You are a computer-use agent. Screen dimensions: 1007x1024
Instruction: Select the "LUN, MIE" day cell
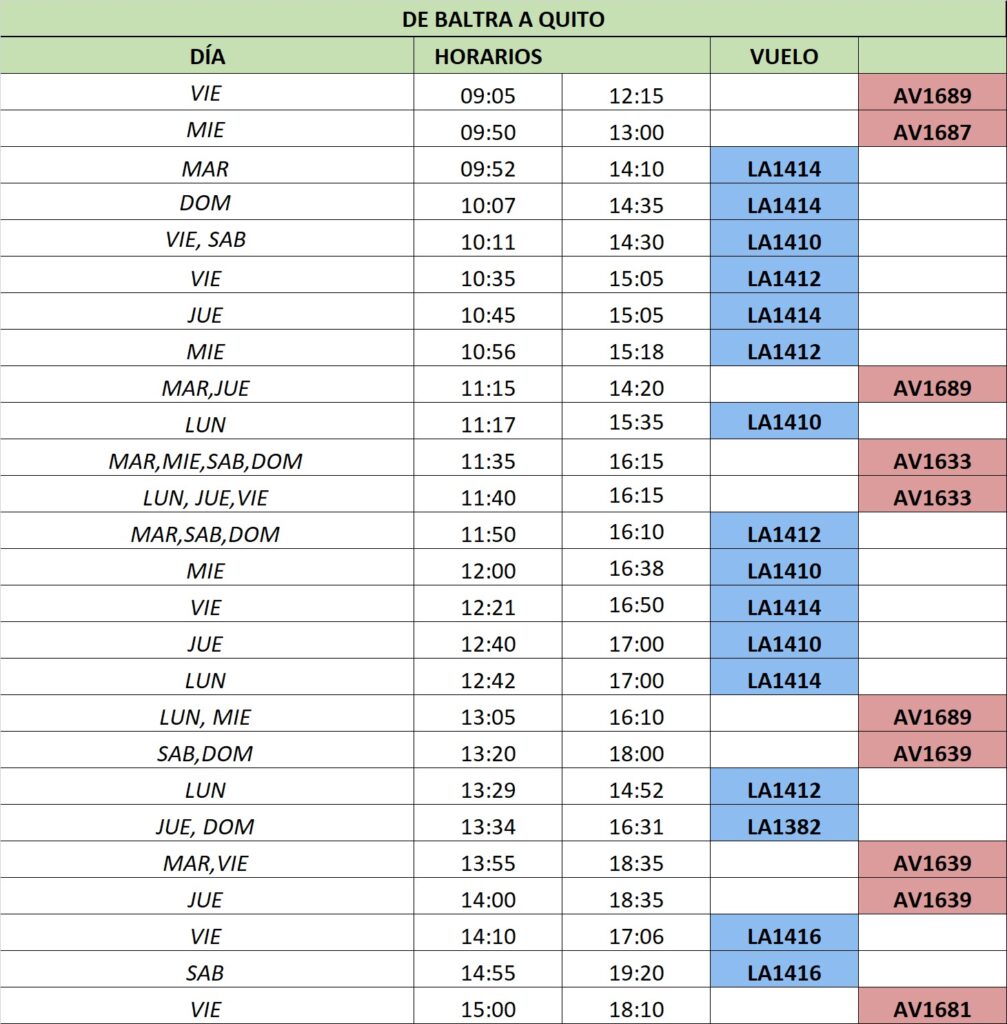(206, 717)
